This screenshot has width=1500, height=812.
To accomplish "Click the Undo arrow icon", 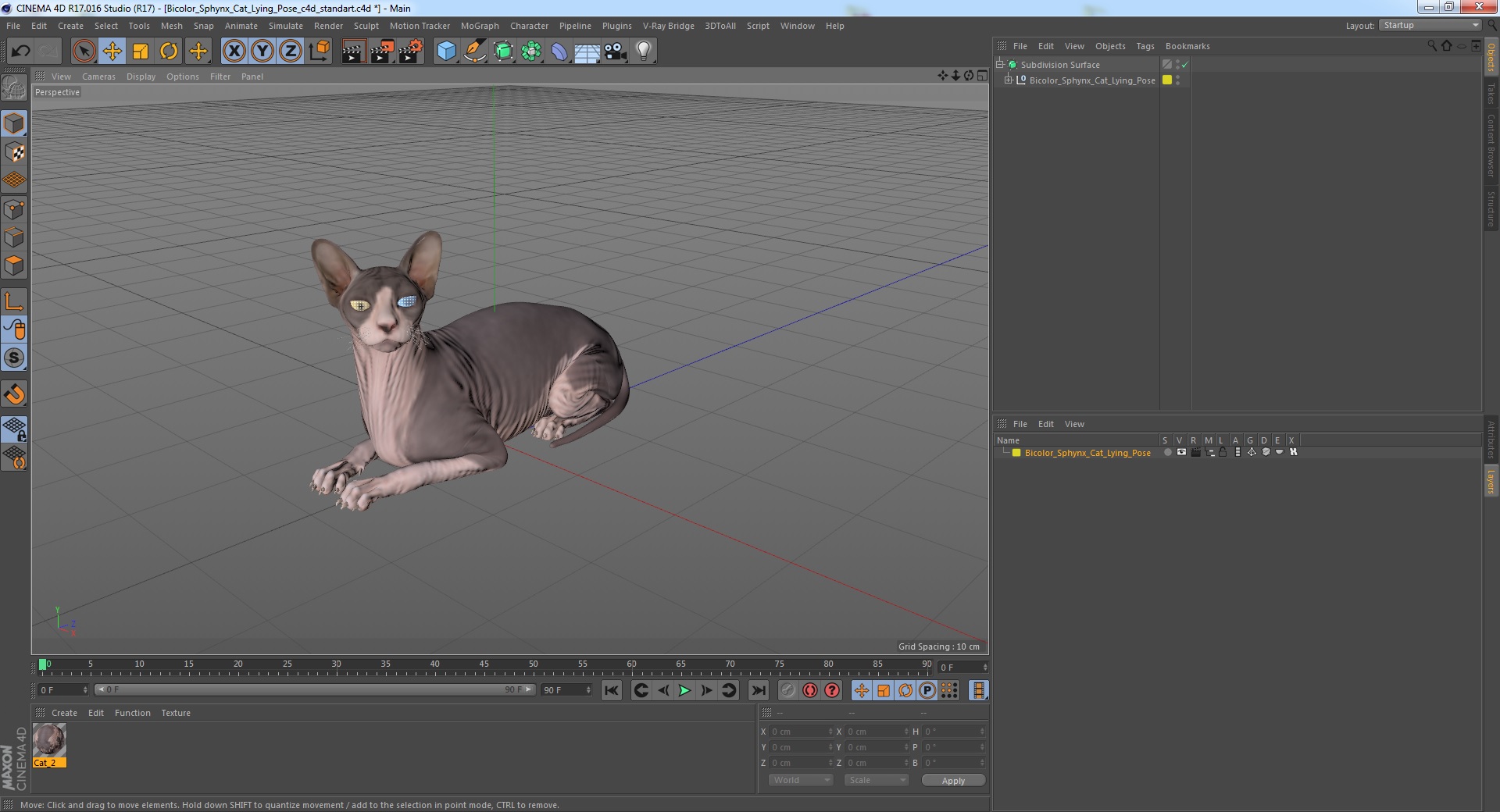I will click(20, 52).
